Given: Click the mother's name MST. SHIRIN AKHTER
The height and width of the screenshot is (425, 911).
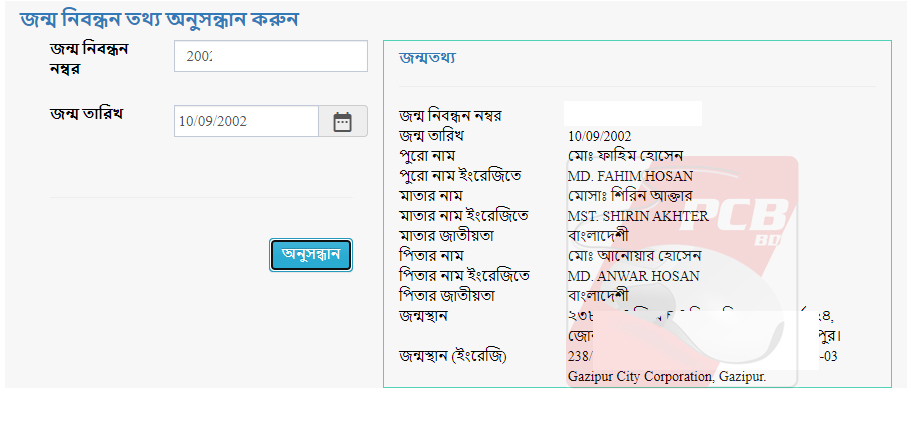Looking at the screenshot, I should tap(638, 216).
